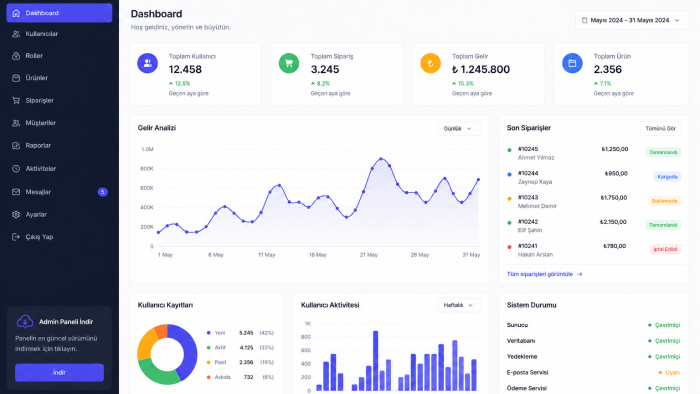Click the Yedekleme status row

coord(593,357)
